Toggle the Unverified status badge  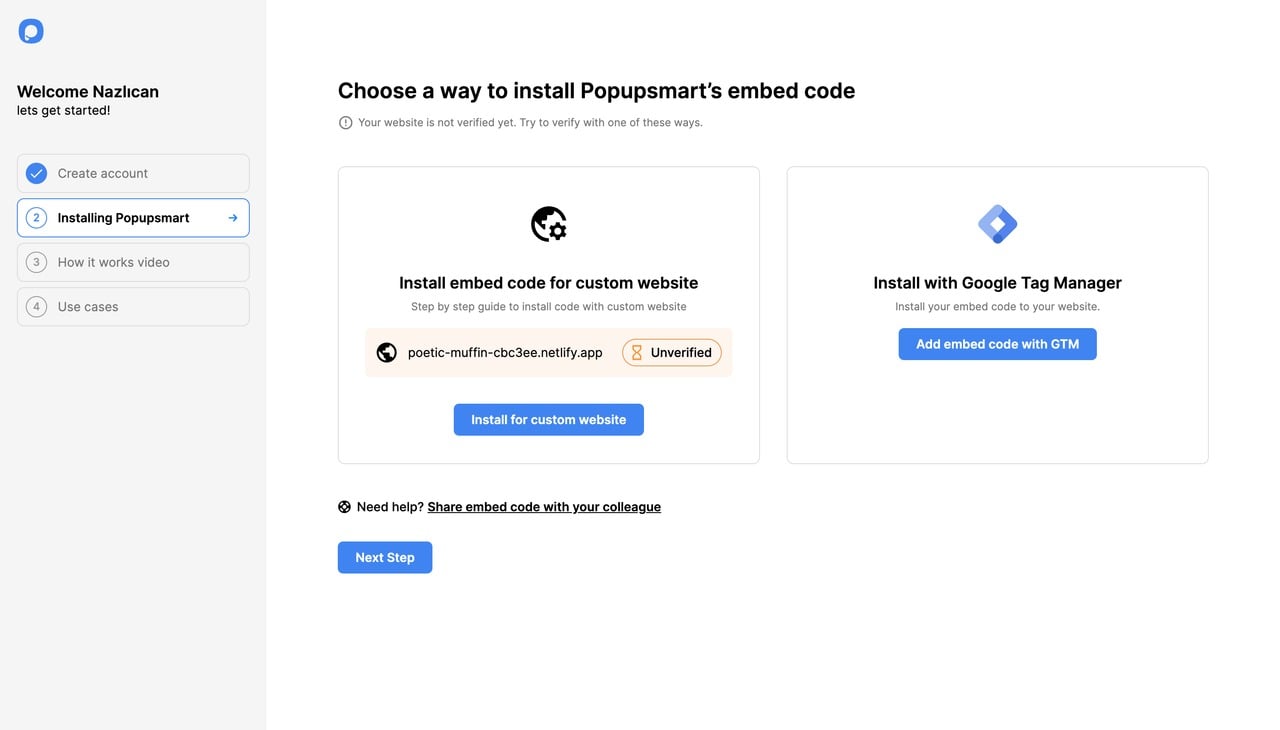pos(671,352)
